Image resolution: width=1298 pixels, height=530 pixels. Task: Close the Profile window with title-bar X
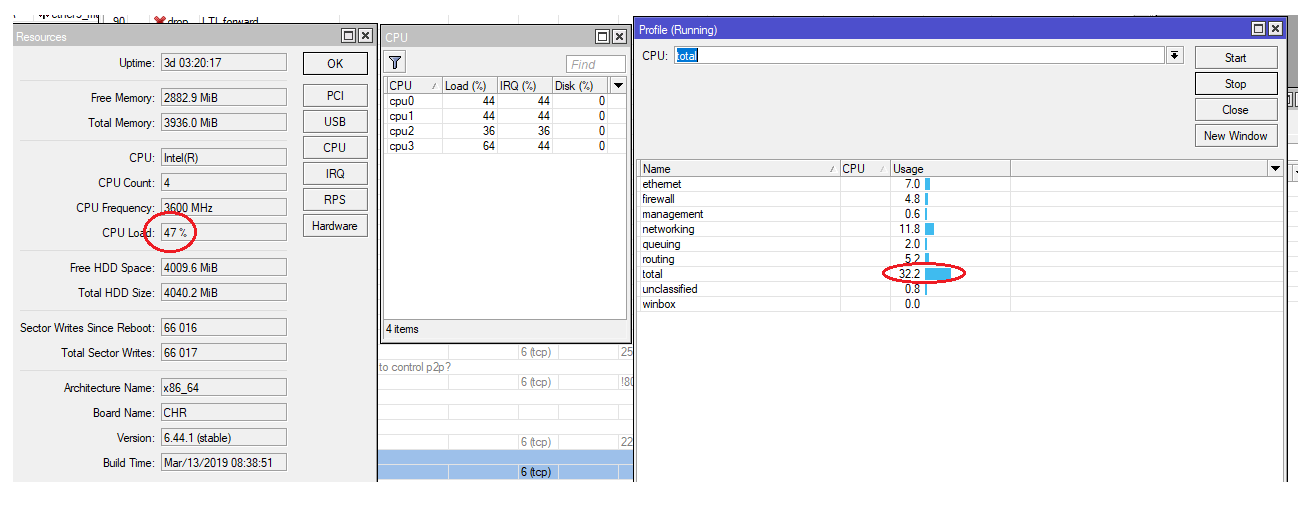1276,30
